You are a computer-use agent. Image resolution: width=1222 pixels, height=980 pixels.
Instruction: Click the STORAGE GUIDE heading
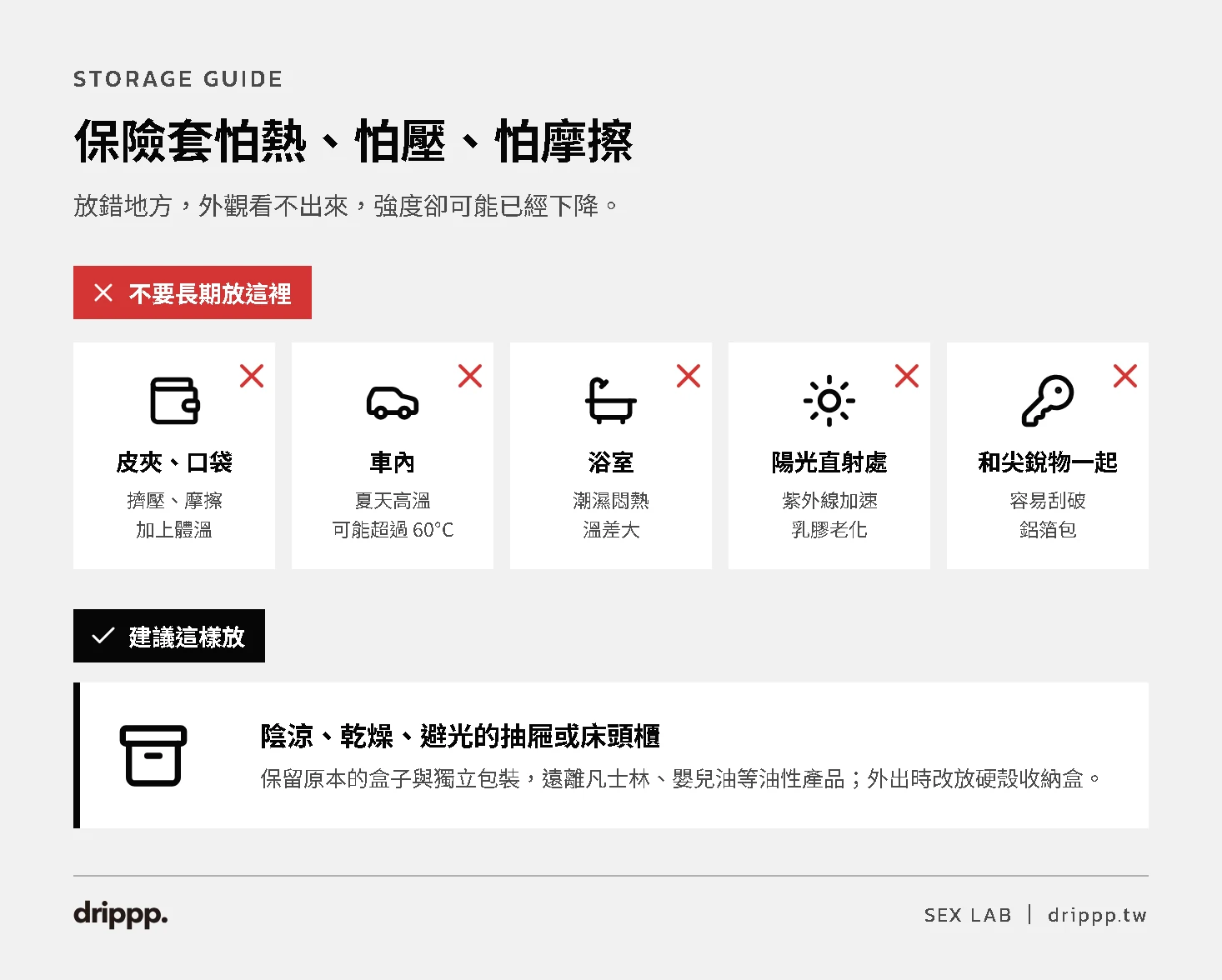178,79
